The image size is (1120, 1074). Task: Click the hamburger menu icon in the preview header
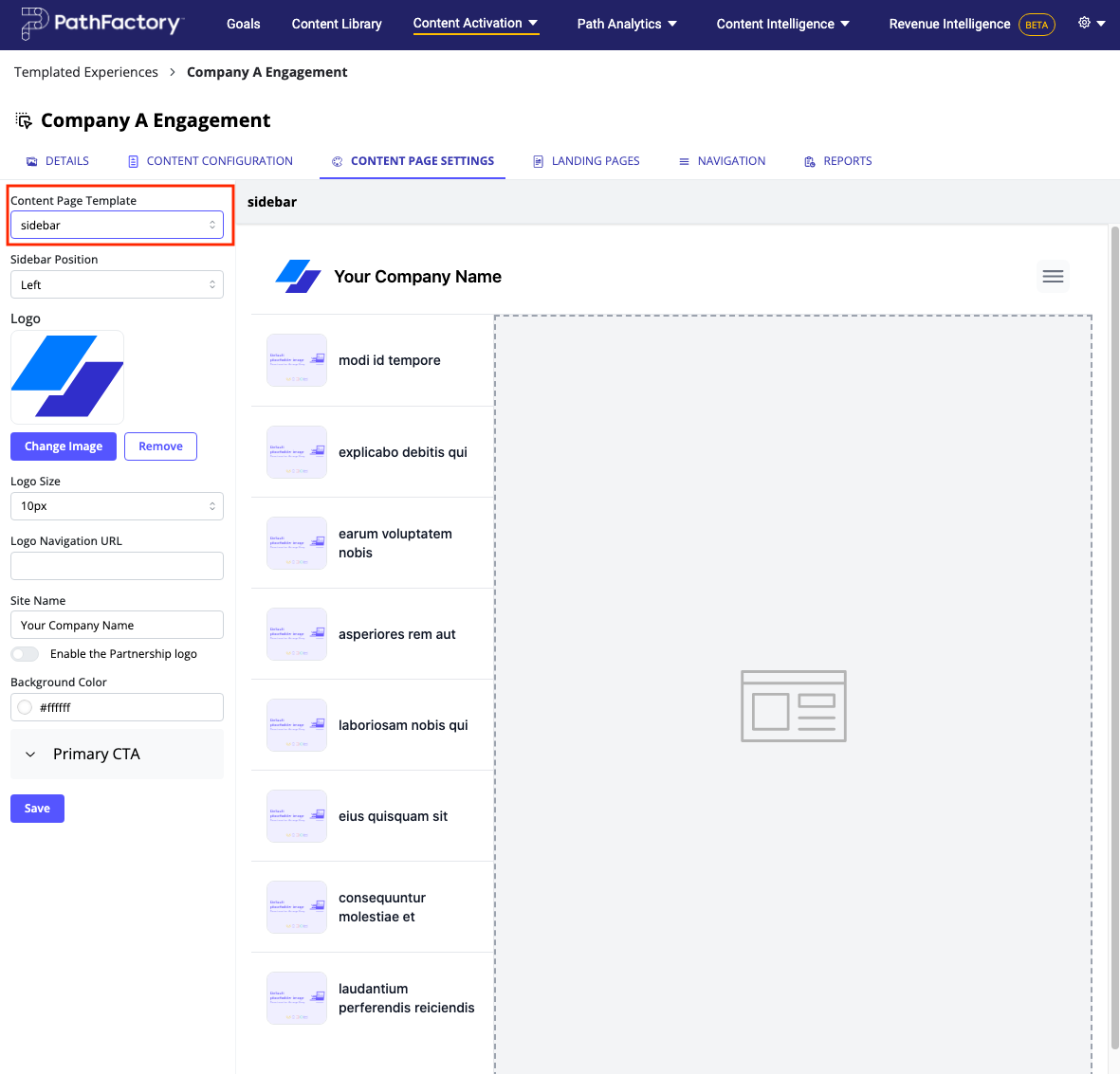(1053, 276)
